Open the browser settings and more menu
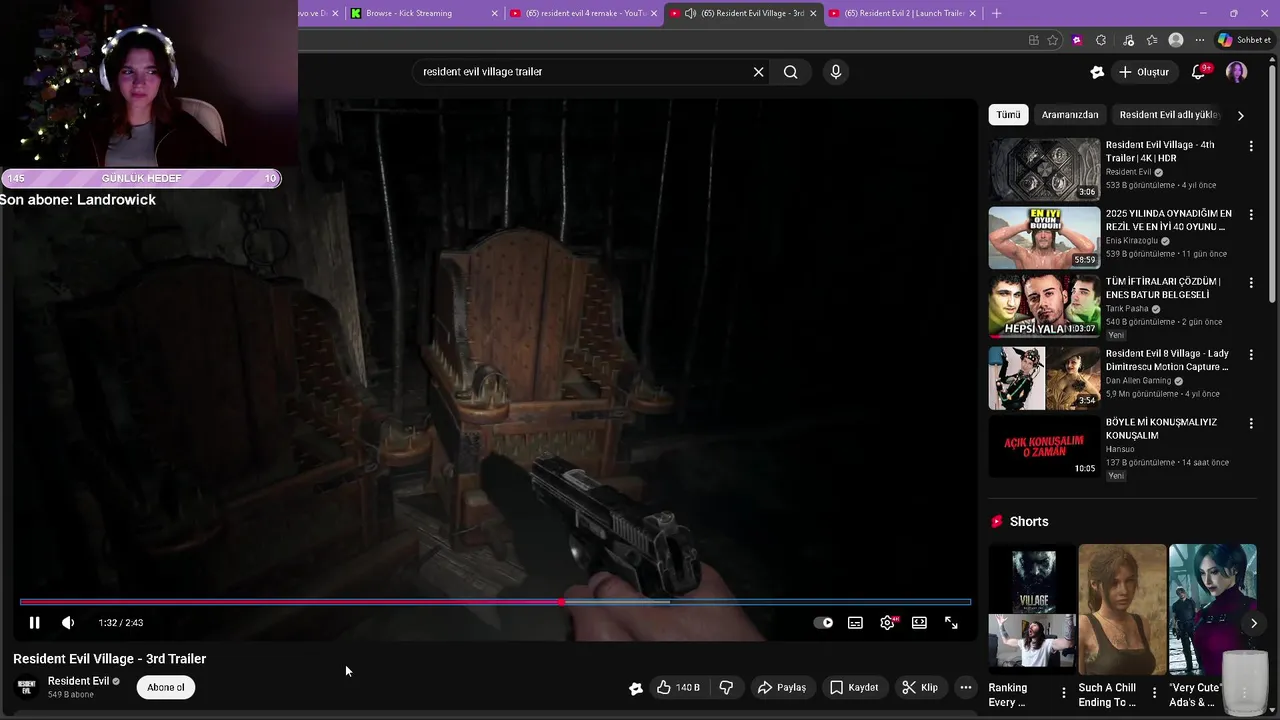 [1199, 40]
